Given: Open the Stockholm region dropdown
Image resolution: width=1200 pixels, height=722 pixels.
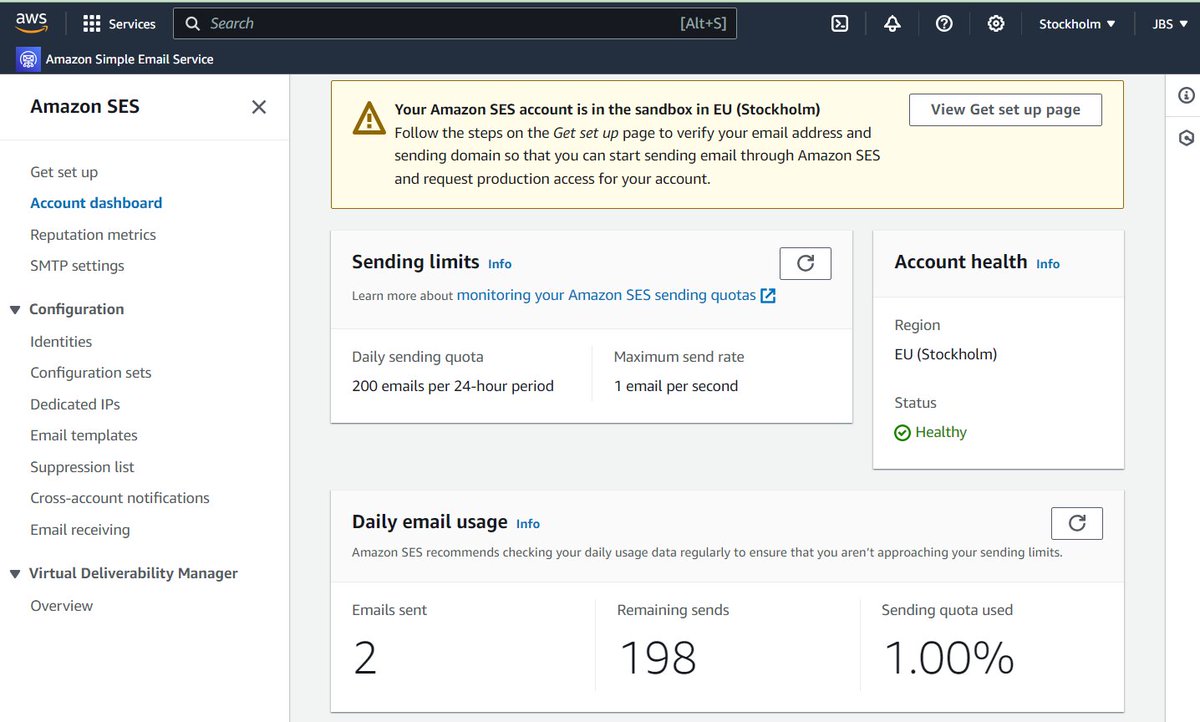Looking at the screenshot, I should pyautogui.click(x=1077, y=24).
